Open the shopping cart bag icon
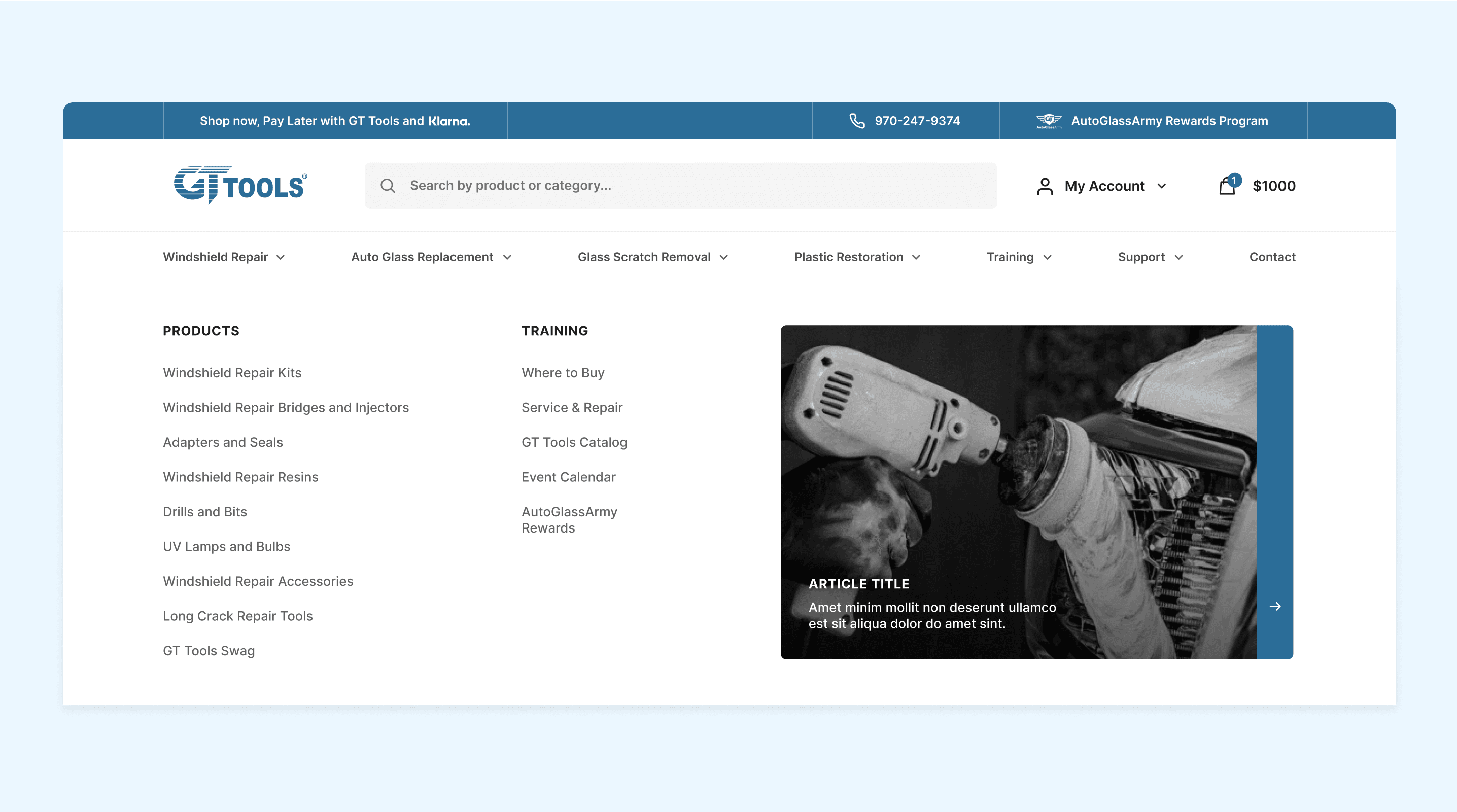Image resolution: width=1457 pixels, height=812 pixels. point(1227,186)
